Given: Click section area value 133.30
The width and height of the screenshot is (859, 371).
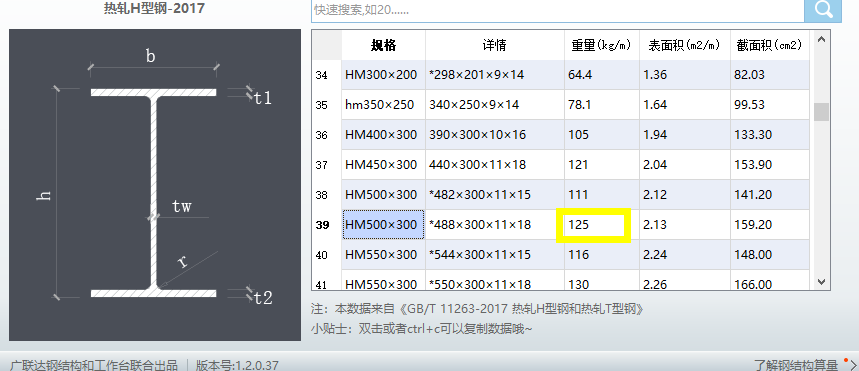Looking at the screenshot, I should click(x=770, y=135).
